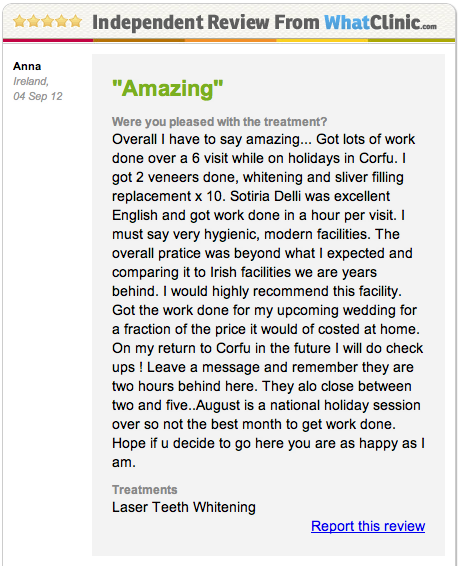The image size is (459, 566).
Task: Click reviewer name Anna
Action: pos(27,66)
